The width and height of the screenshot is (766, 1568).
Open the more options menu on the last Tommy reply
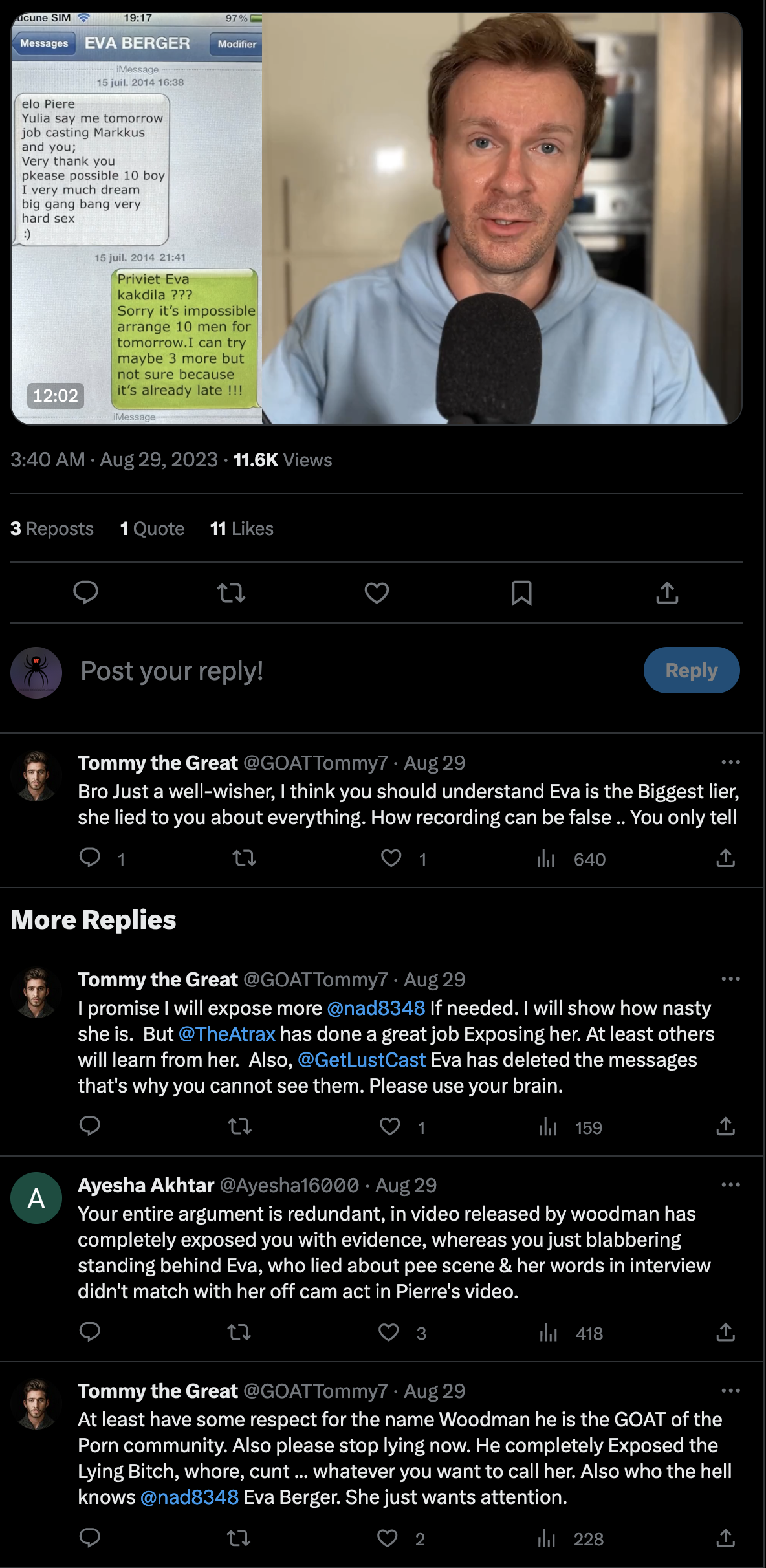[x=730, y=1391]
